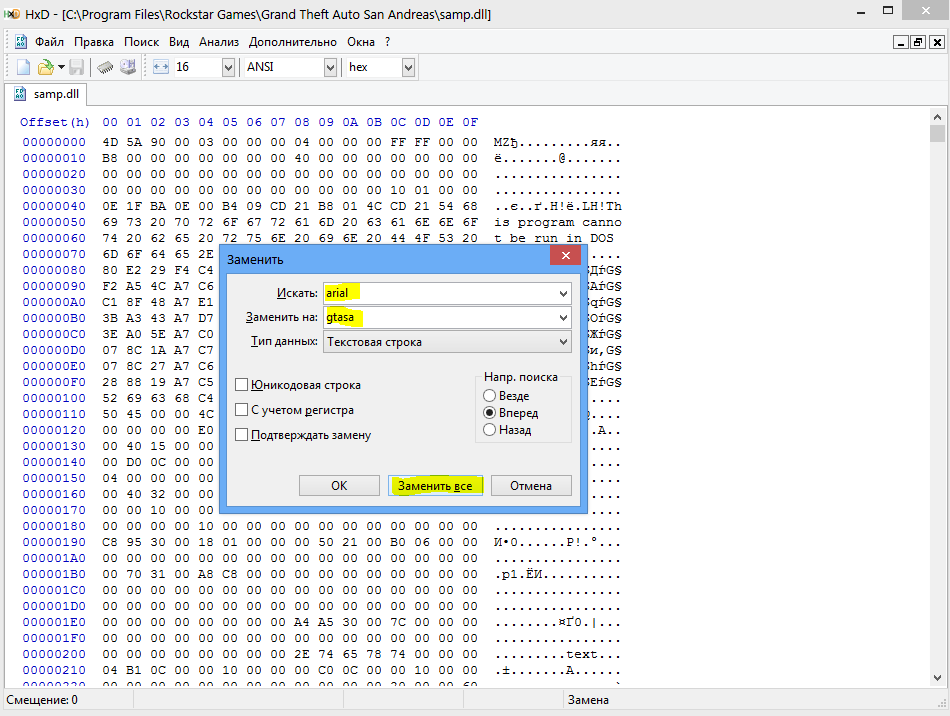
Task: Open the hex offset base dropdown
Action: point(408,67)
